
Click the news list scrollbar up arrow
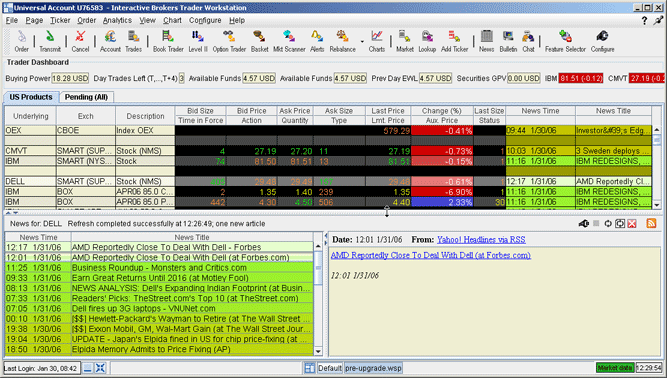click(x=318, y=246)
